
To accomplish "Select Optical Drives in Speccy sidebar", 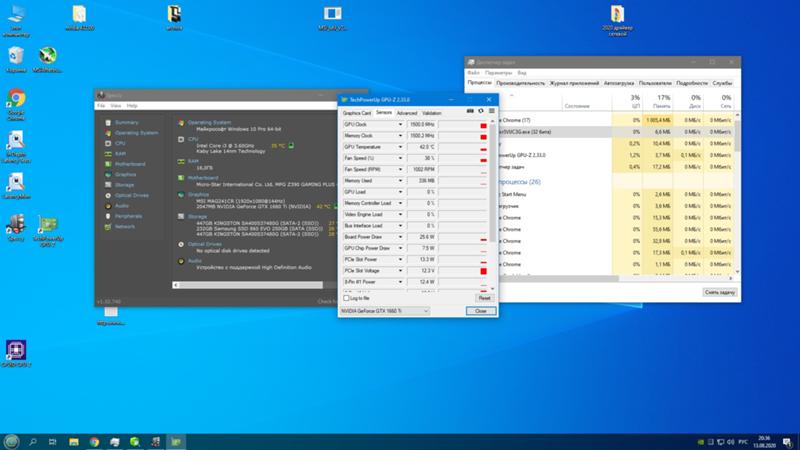I will pyautogui.click(x=132, y=195).
